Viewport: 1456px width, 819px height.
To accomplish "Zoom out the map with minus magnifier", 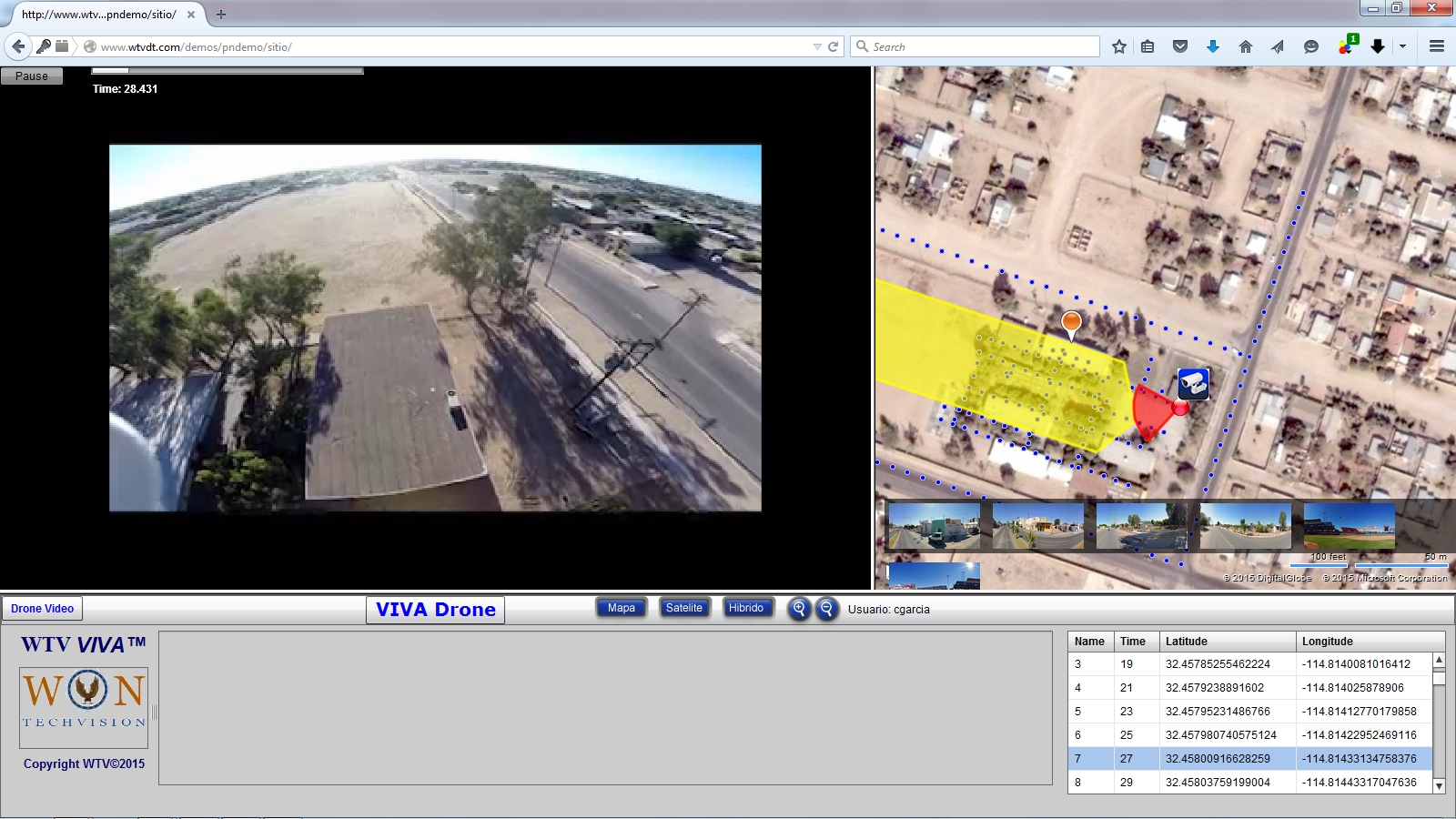I will 826,609.
